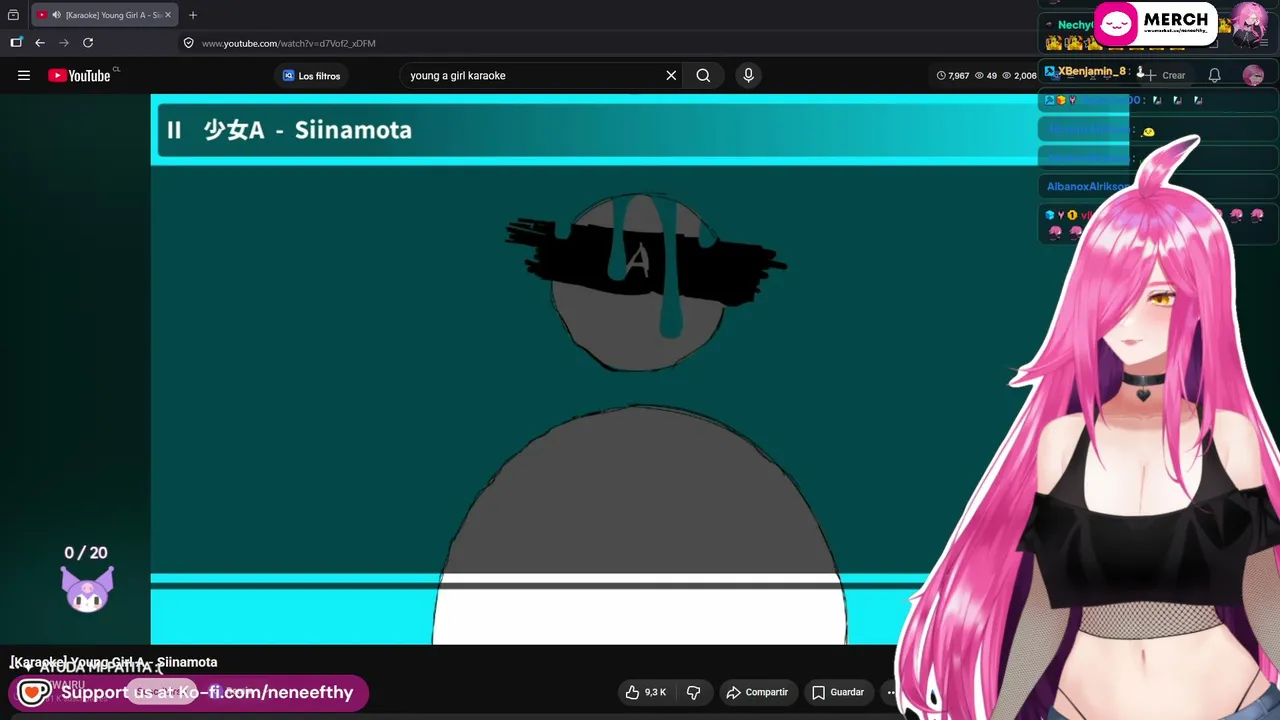Run the search with the magnifier button

click(x=703, y=75)
